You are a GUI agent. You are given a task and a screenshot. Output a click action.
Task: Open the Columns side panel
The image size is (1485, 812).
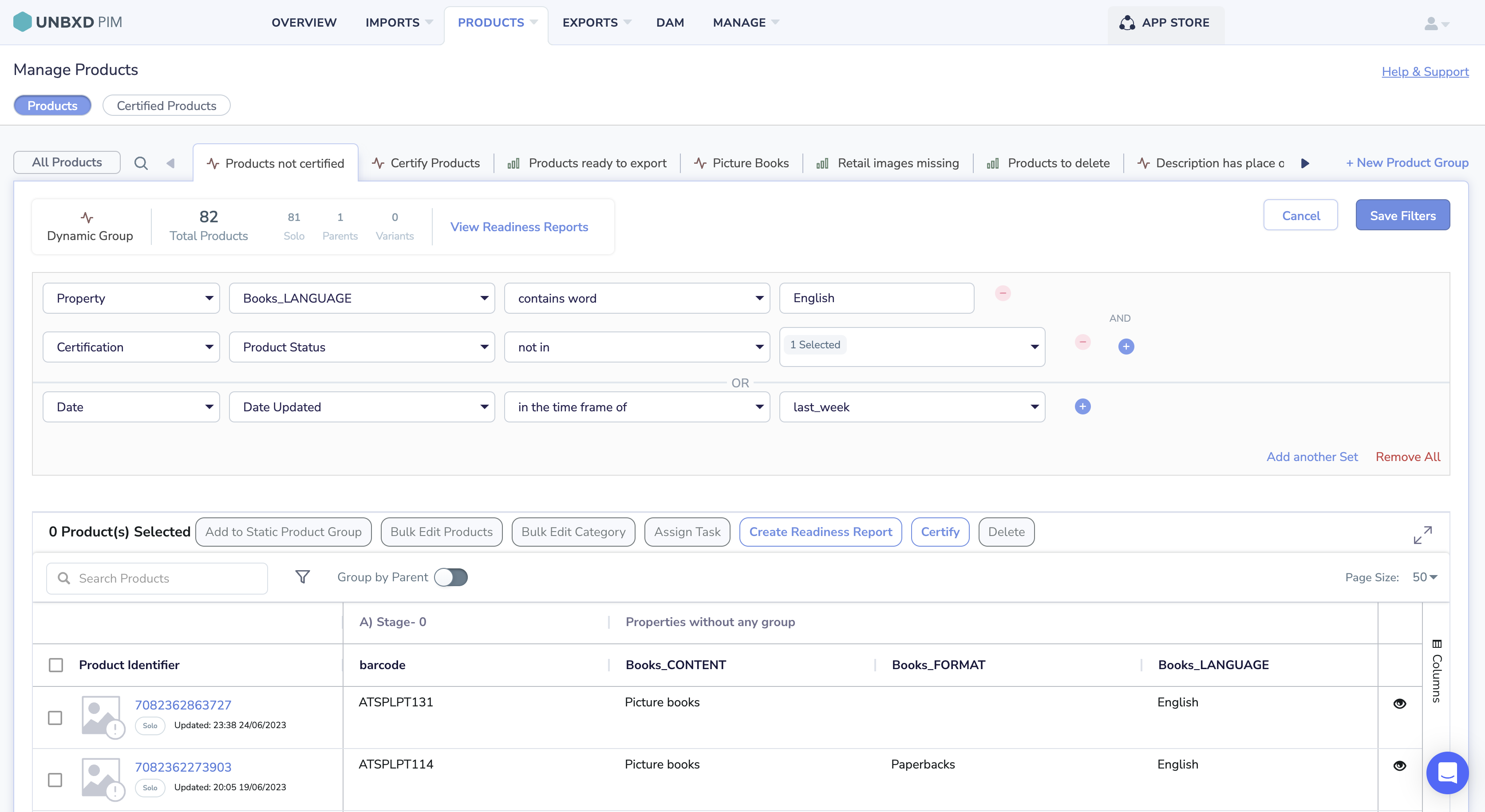1437,671
